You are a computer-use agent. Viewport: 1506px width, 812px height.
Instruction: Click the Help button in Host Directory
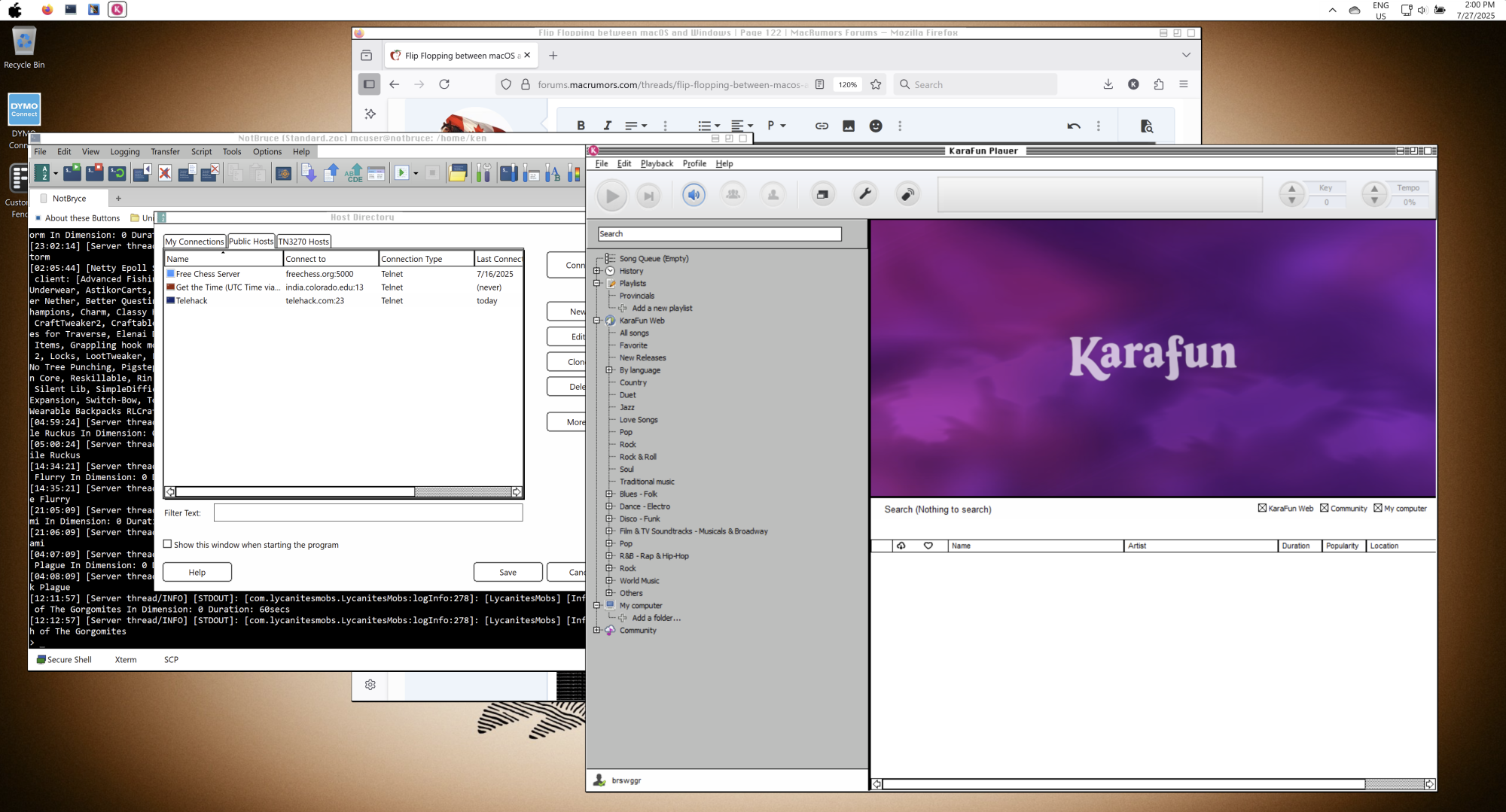pyautogui.click(x=197, y=573)
